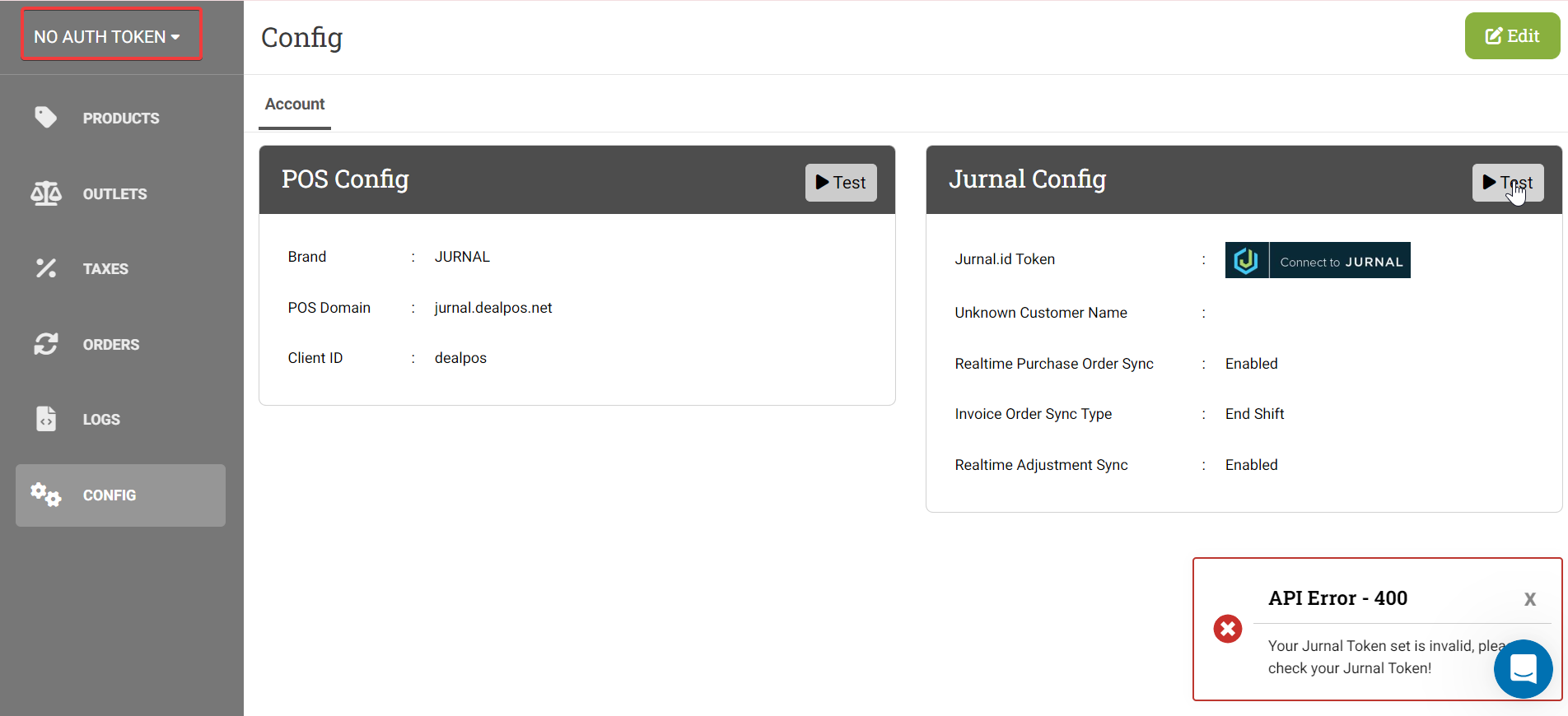This screenshot has width=1568, height=716.
Task: Go to OUTLETS section
Action: click(x=114, y=194)
